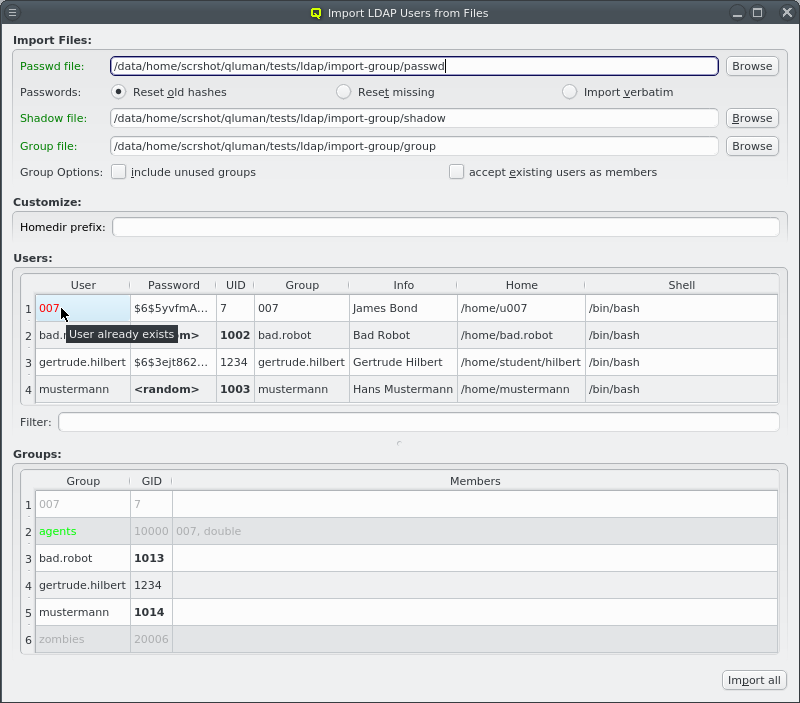800x703 pixels.
Task: Select the Reset missing password option
Action: 344,92
